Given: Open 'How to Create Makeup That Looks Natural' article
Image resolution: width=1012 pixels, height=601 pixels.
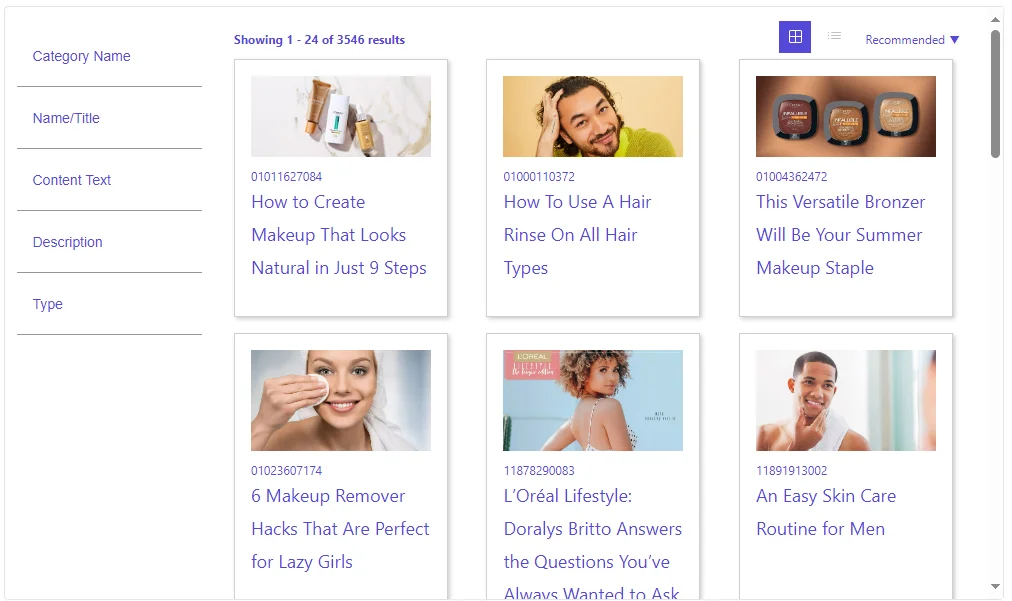Looking at the screenshot, I should [x=339, y=235].
